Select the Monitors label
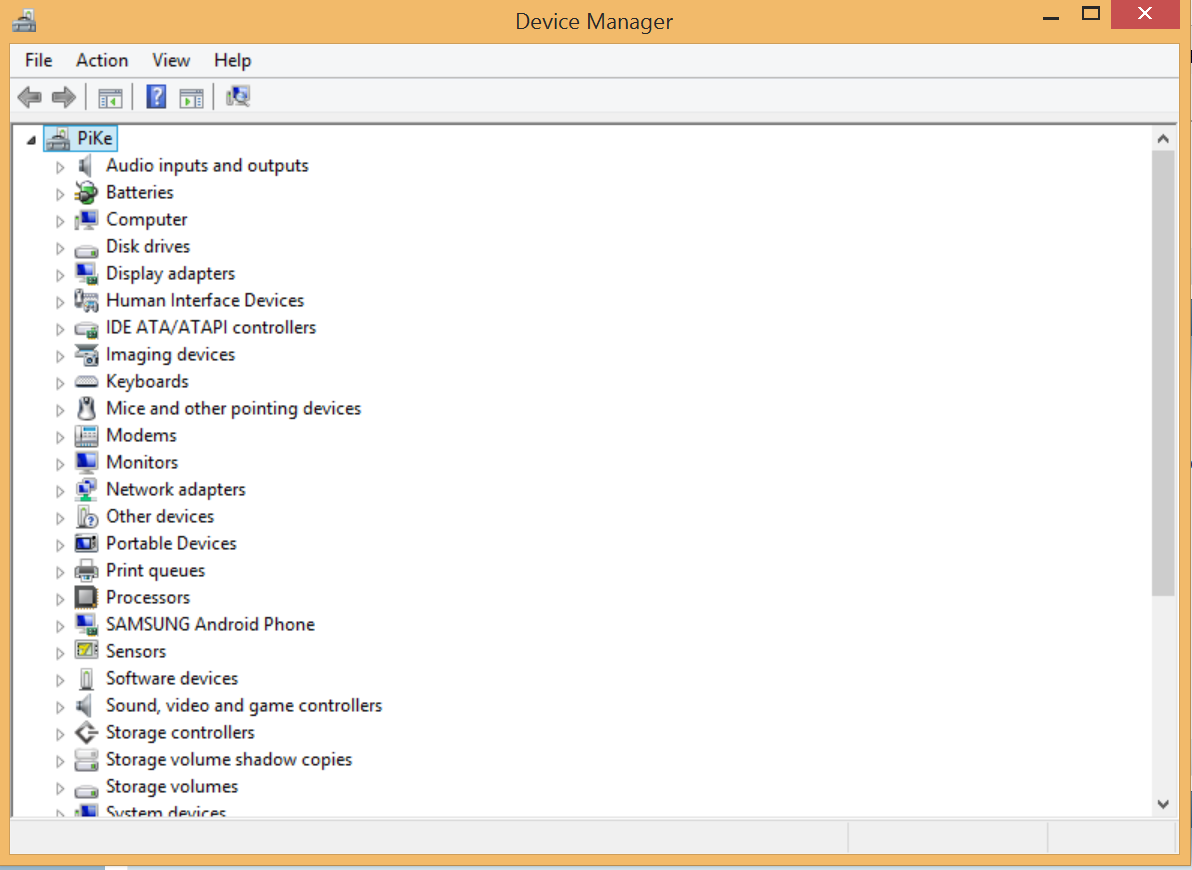Screen dimensions: 1192x870 (142, 462)
